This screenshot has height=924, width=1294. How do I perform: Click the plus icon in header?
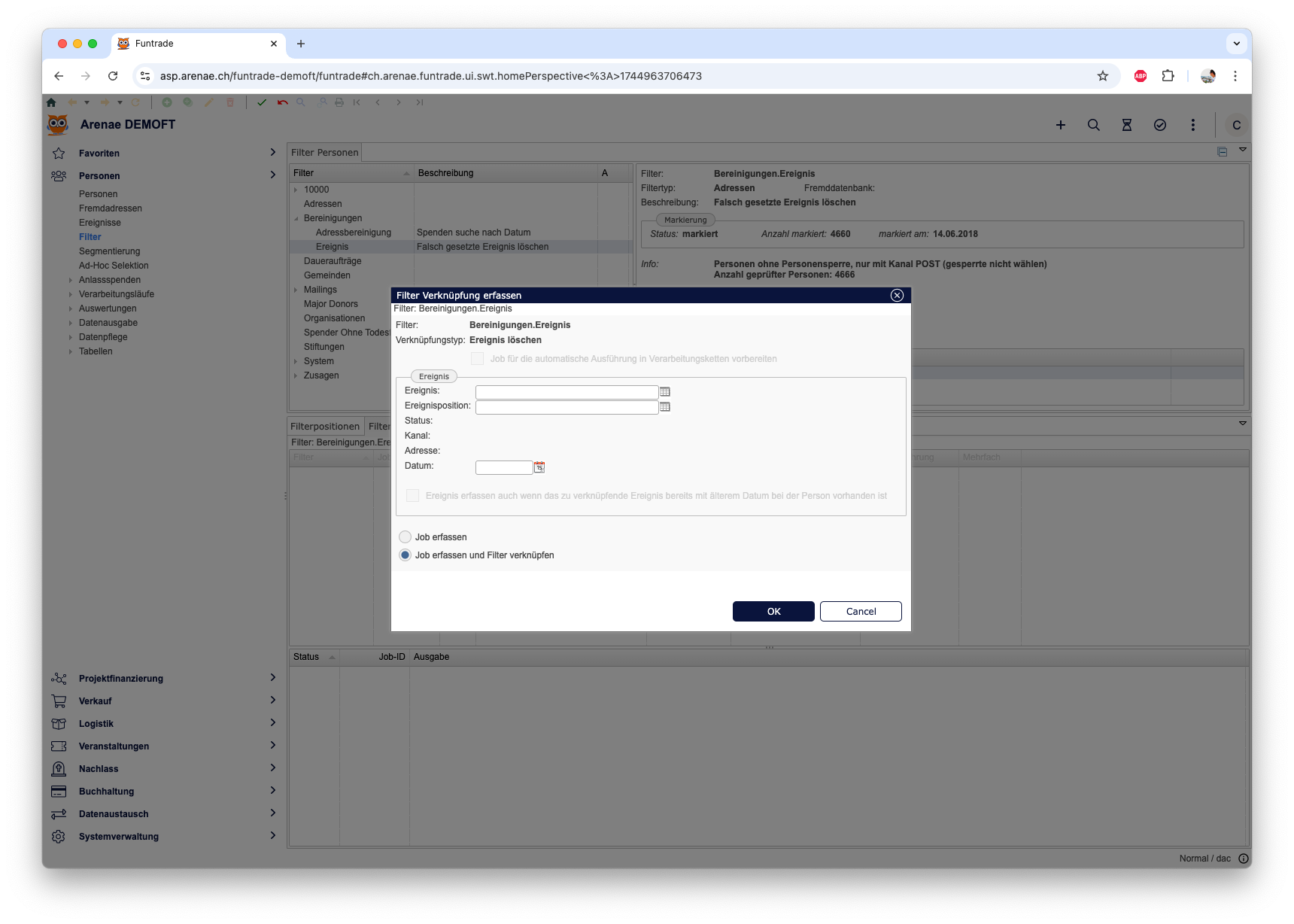pos(1060,125)
